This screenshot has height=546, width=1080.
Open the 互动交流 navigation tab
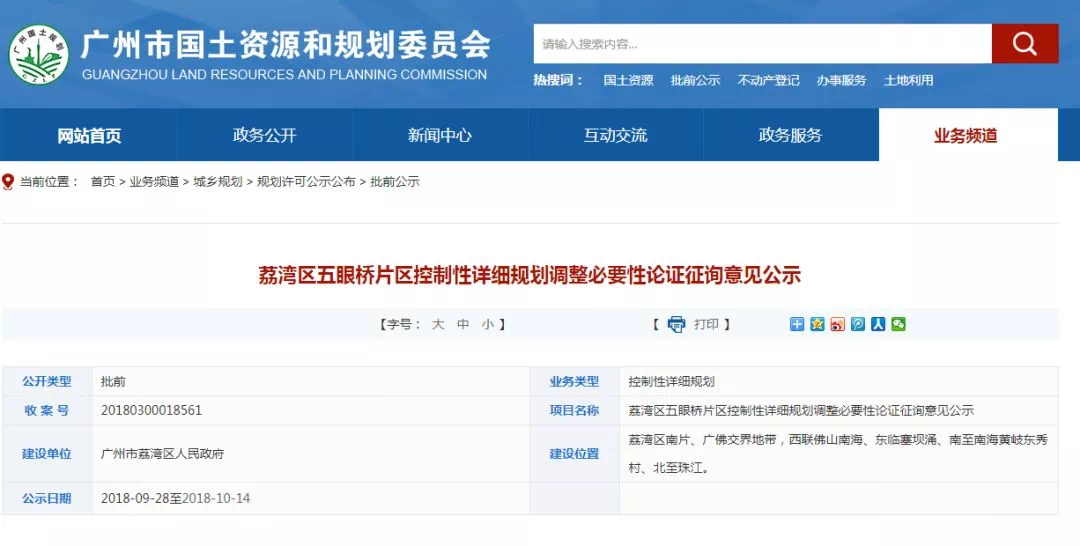point(615,135)
